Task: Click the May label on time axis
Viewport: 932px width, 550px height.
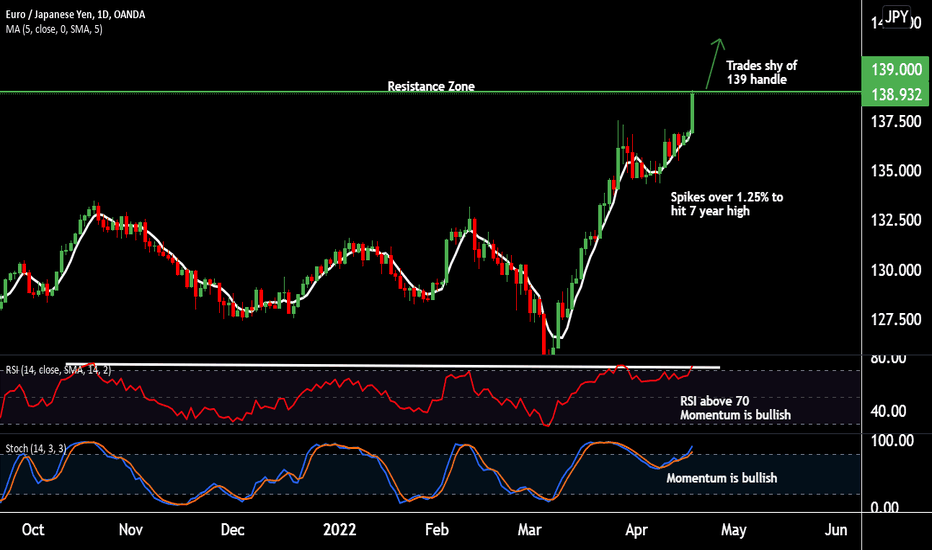Action: 733,530
